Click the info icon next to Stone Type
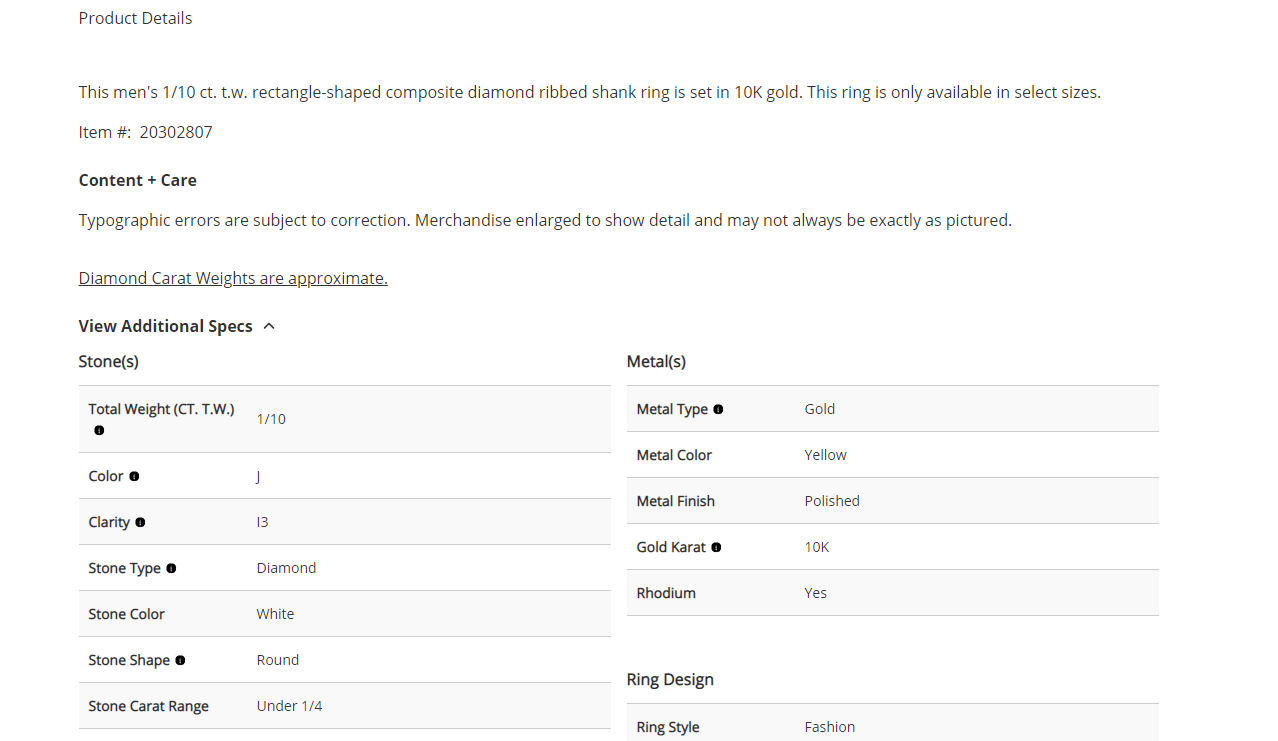 [x=171, y=568]
